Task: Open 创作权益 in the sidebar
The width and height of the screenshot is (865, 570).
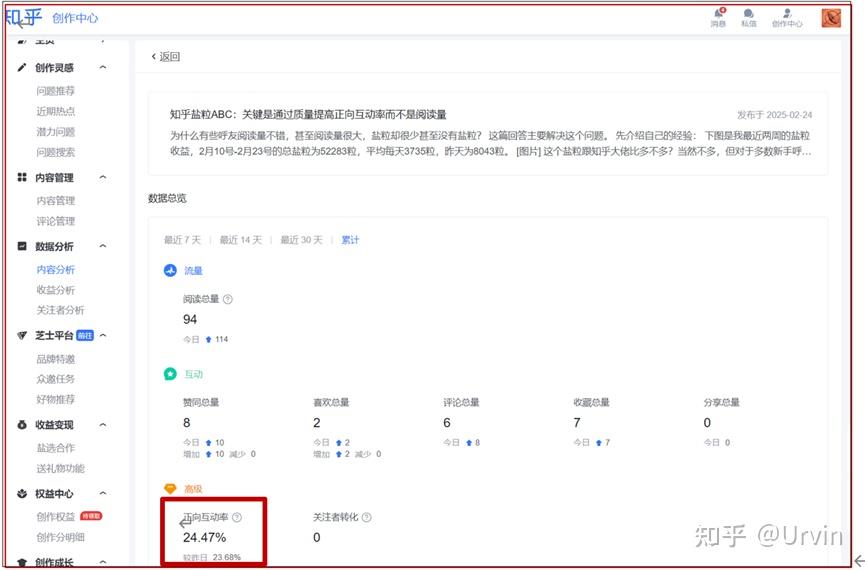Action: tap(56, 517)
